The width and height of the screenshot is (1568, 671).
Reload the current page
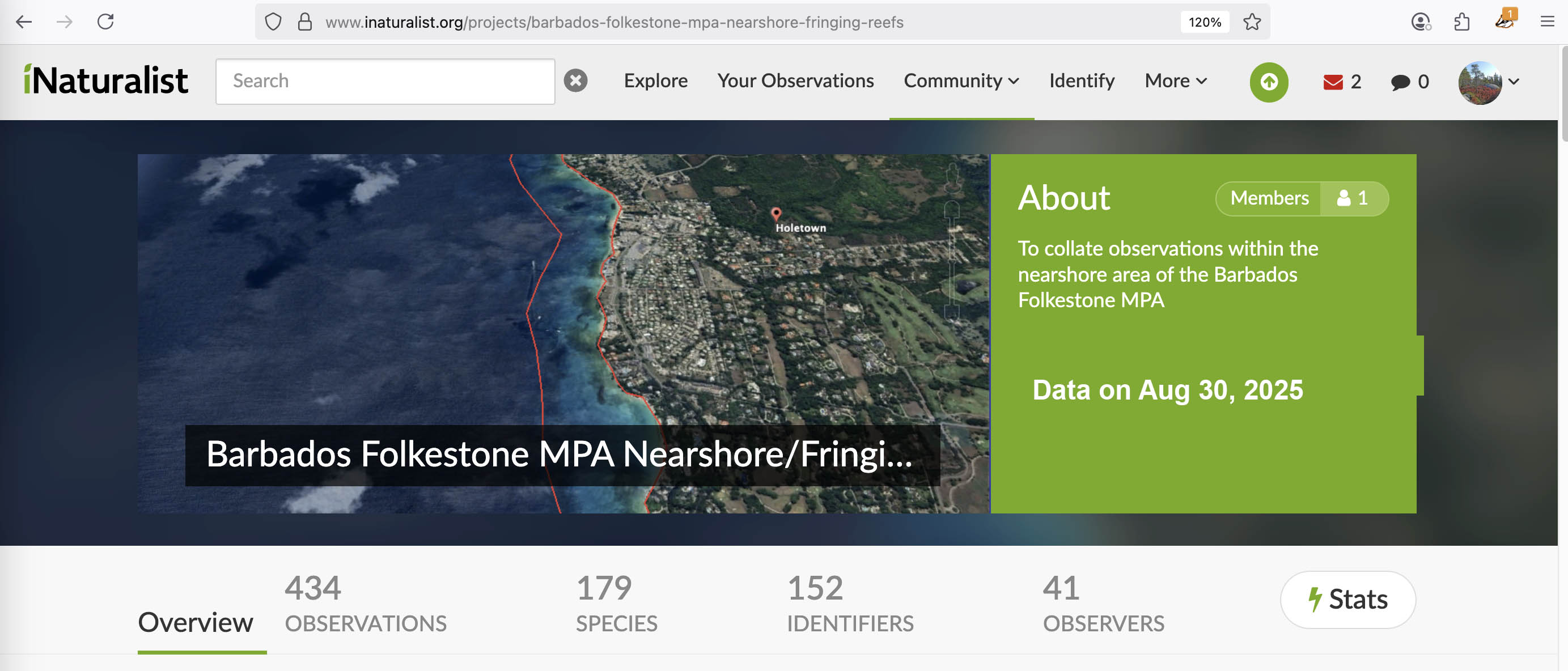tap(105, 23)
